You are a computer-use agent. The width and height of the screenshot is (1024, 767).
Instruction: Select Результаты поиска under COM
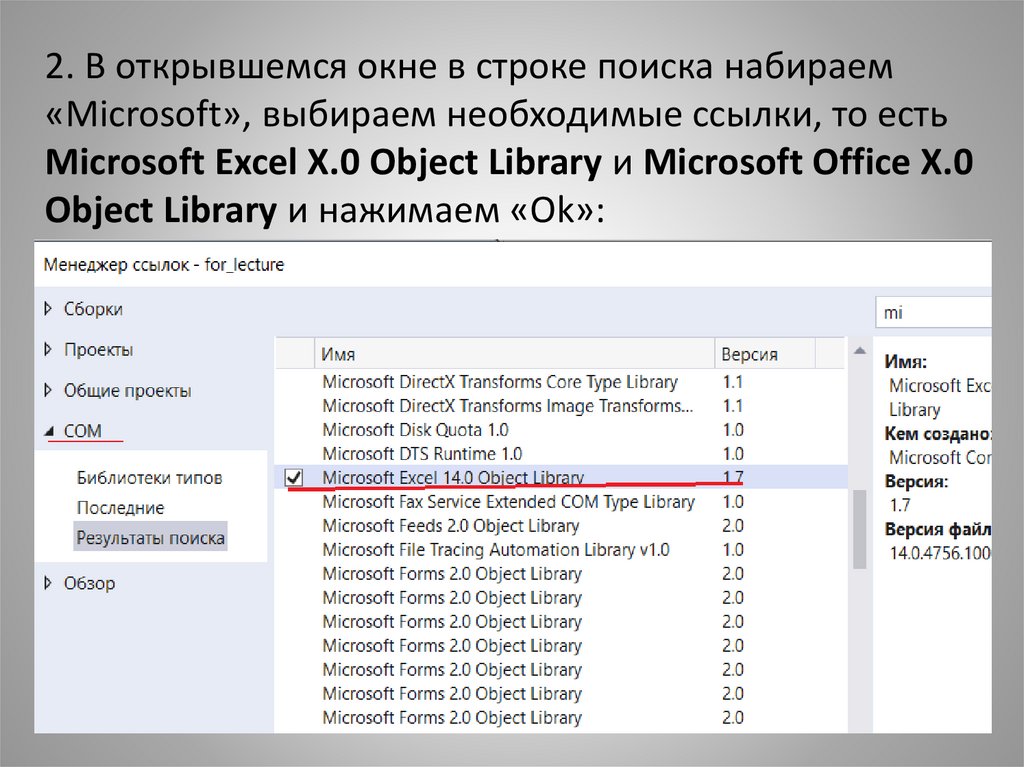150,538
